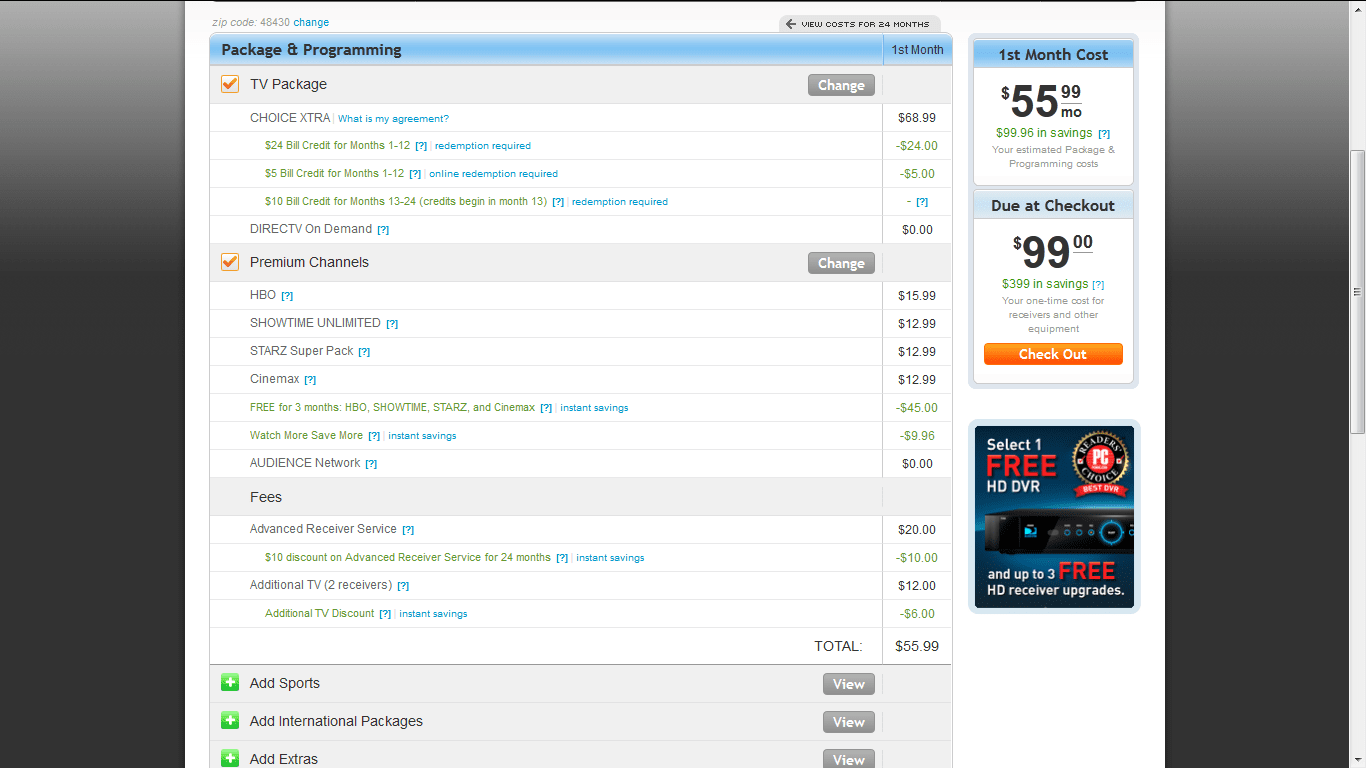The width and height of the screenshot is (1366, 768).
Task: Click the Free HD DVR promo banner
Action: click(x=1054, y=517)
